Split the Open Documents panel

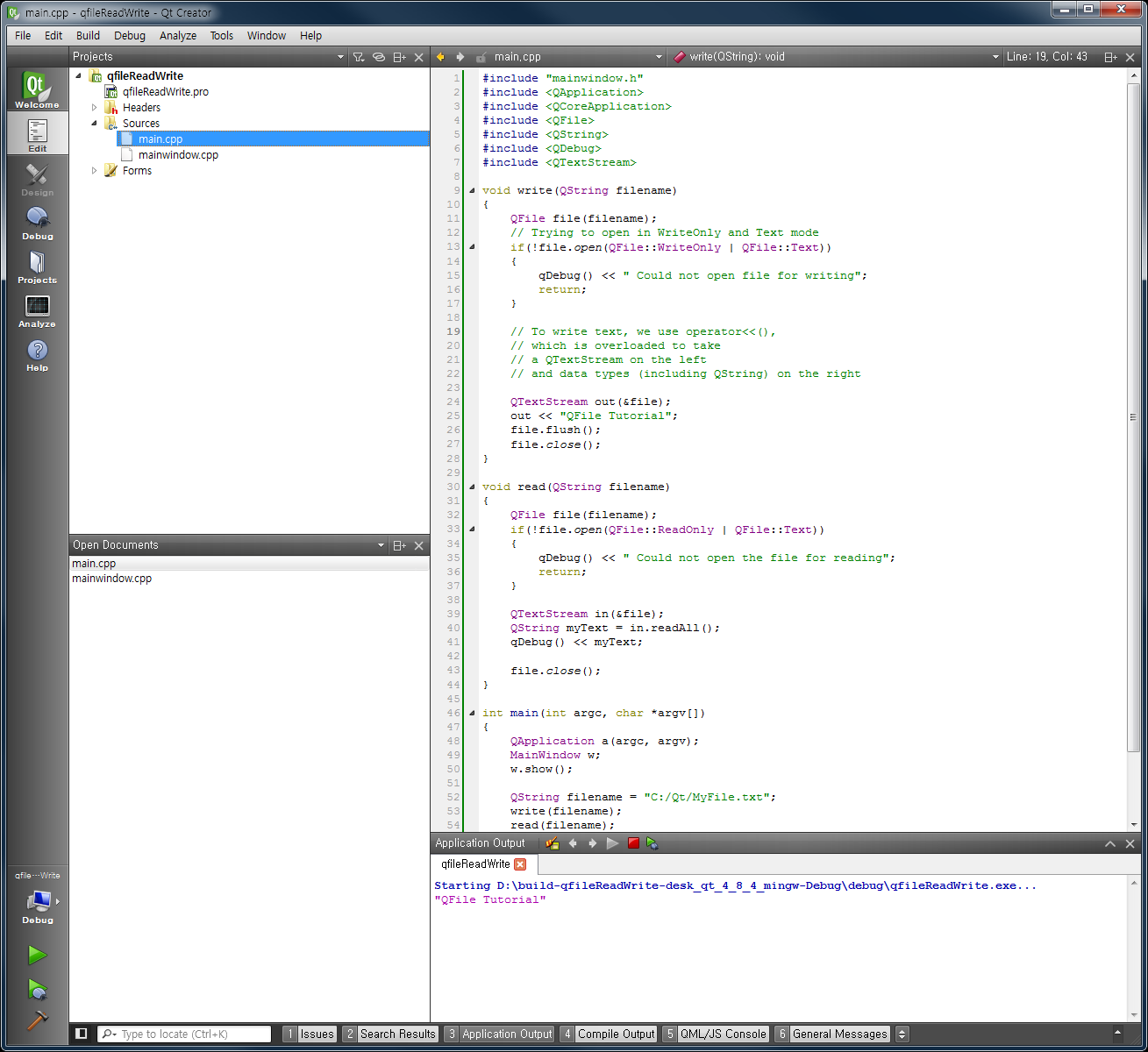coord(399,545)
